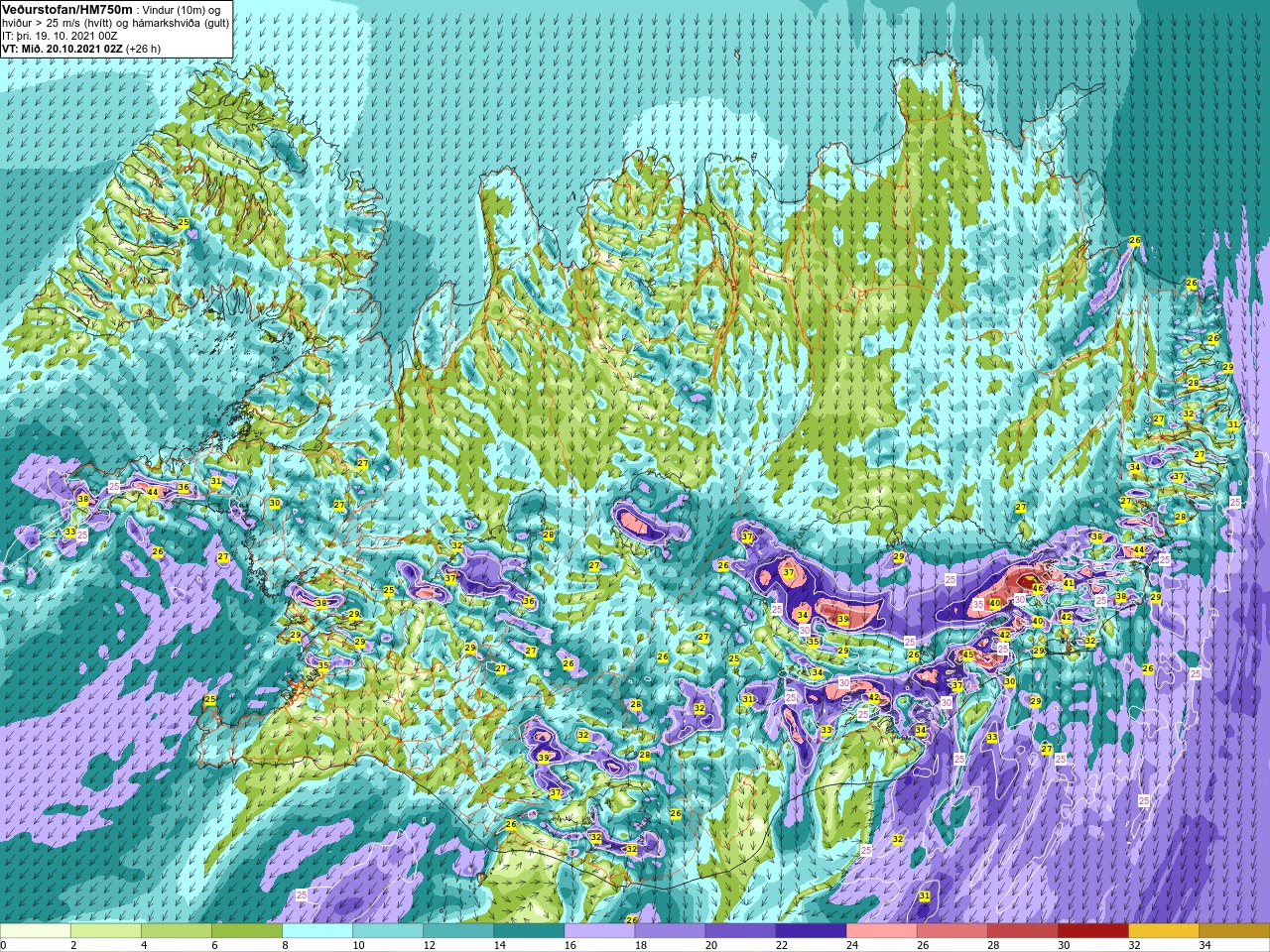Viewport: 1270px width, 952px height.
Task: Select the pale yellow 0–2 legend swatch
Action: [36, 931]
